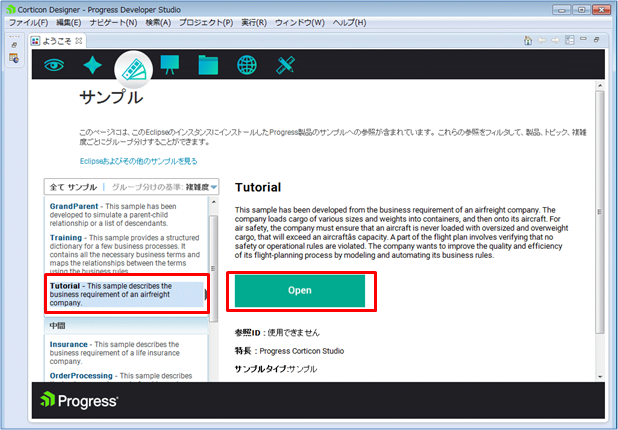618x430 pixels.
Task: Click the back arrow navigation icon
Action: coord(542,41)
